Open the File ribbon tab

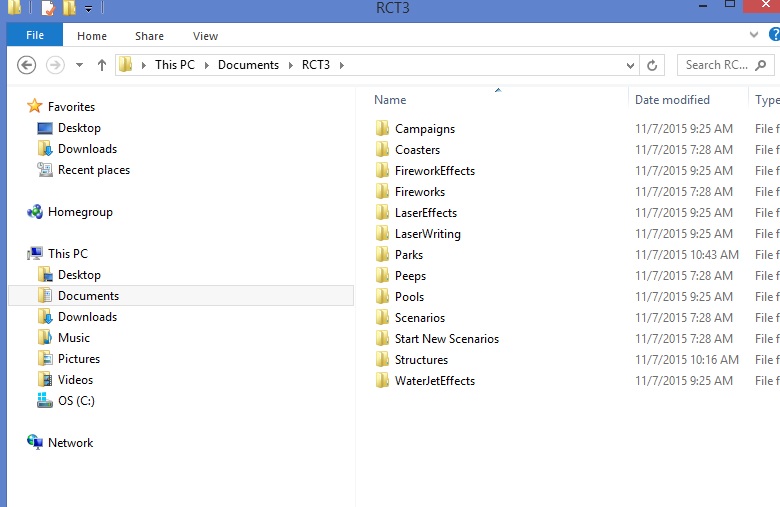click(x=35, y=36)
